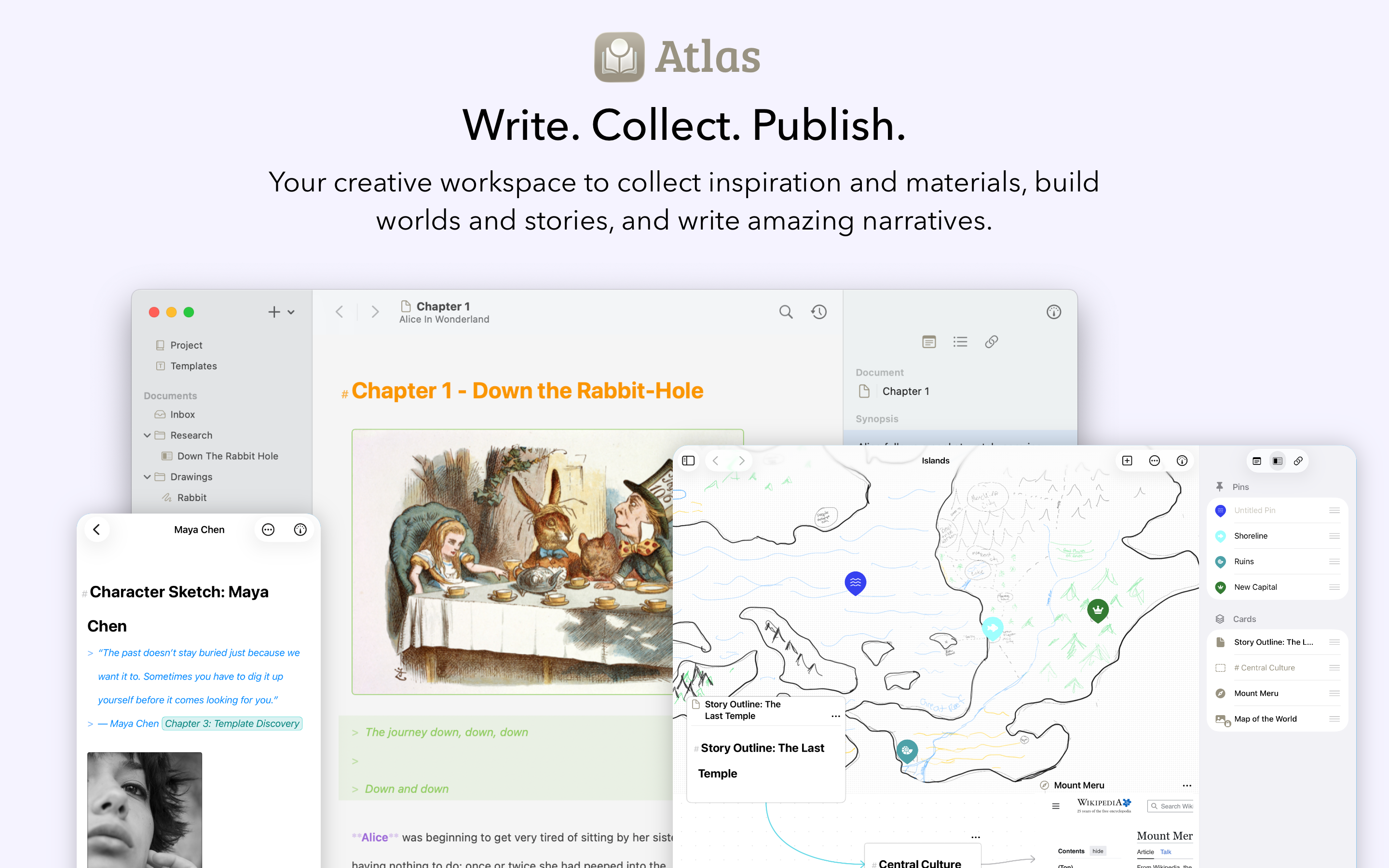The width and height of the screenshot is (1389, 868).
Task: Click Maya Chen portrait photo
Action: [x=145, y=810]
